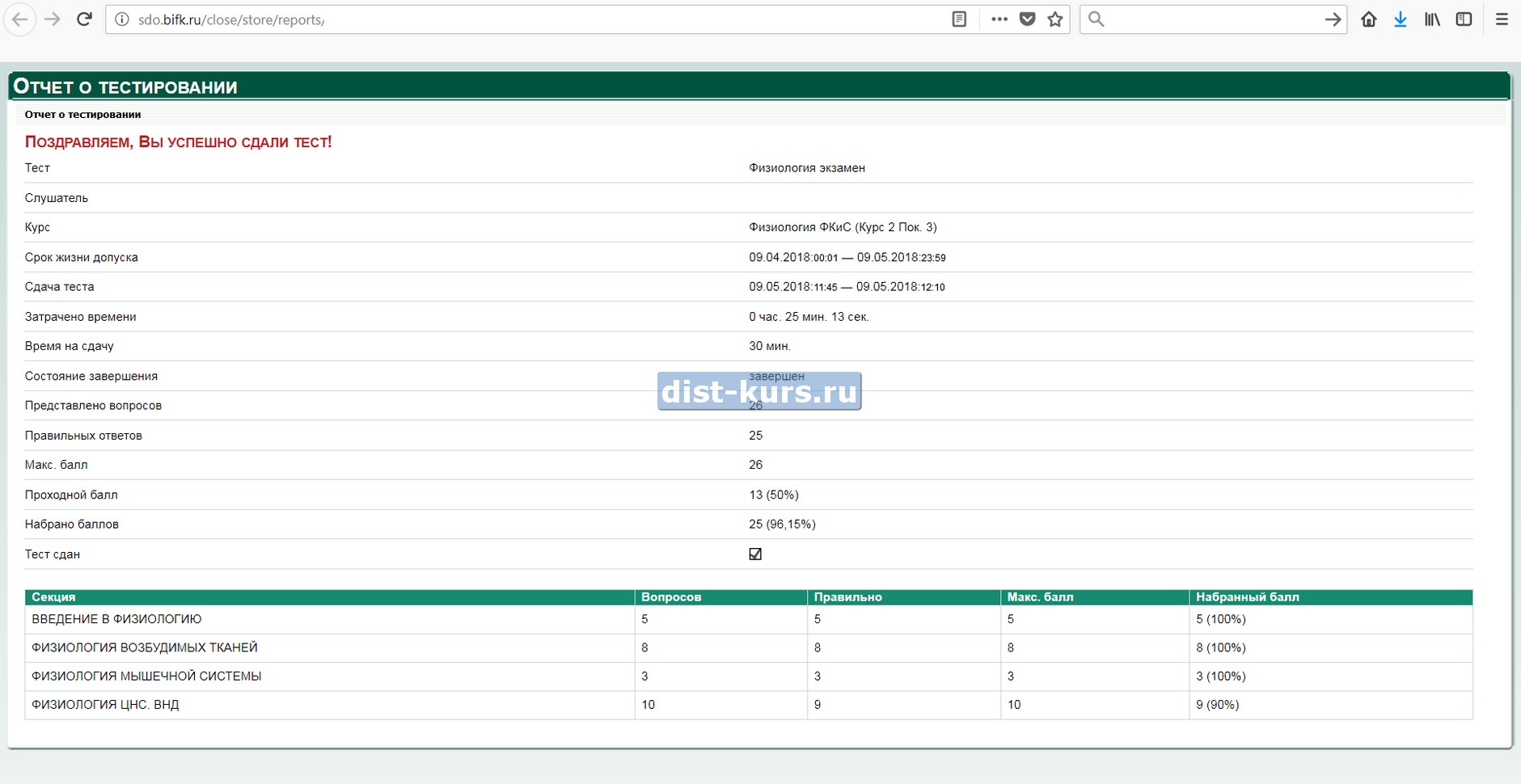
Task: Go to the Home page
Action: (x=1368, y=19)
